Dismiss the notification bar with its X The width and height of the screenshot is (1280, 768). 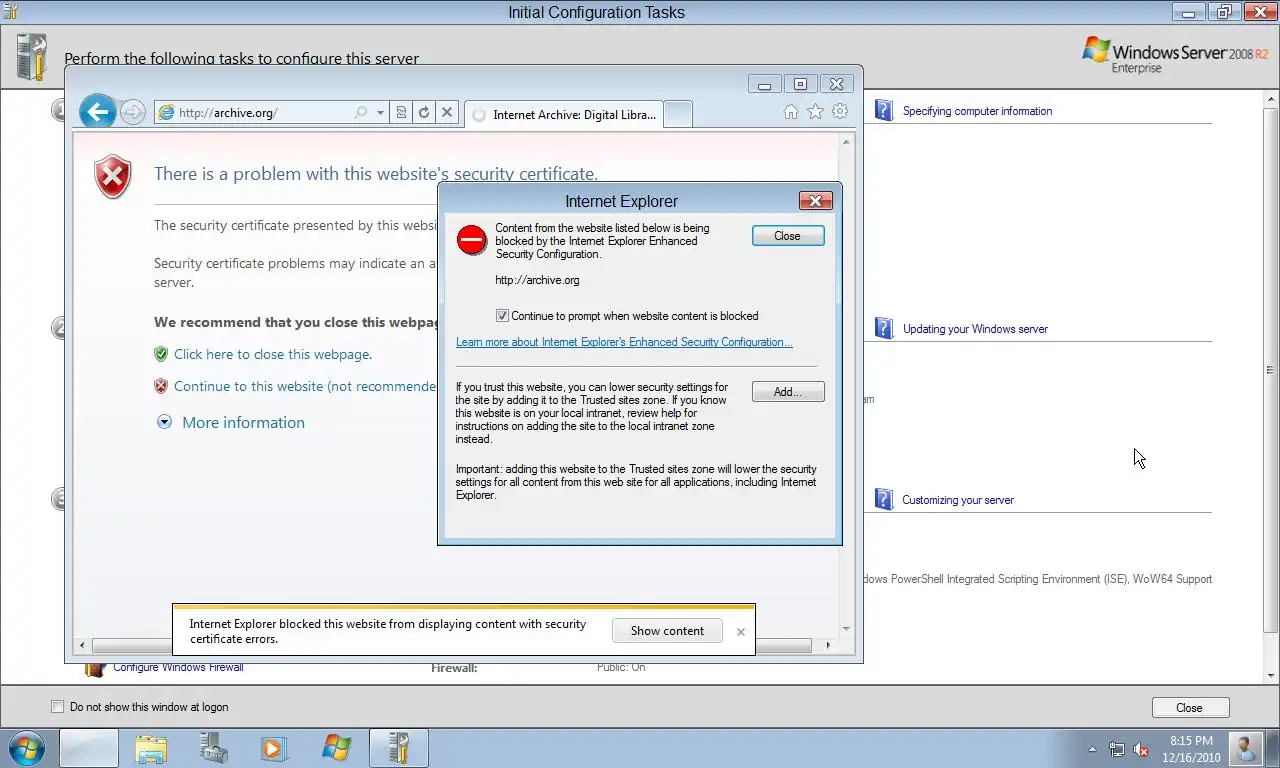[x=740, y=631]
